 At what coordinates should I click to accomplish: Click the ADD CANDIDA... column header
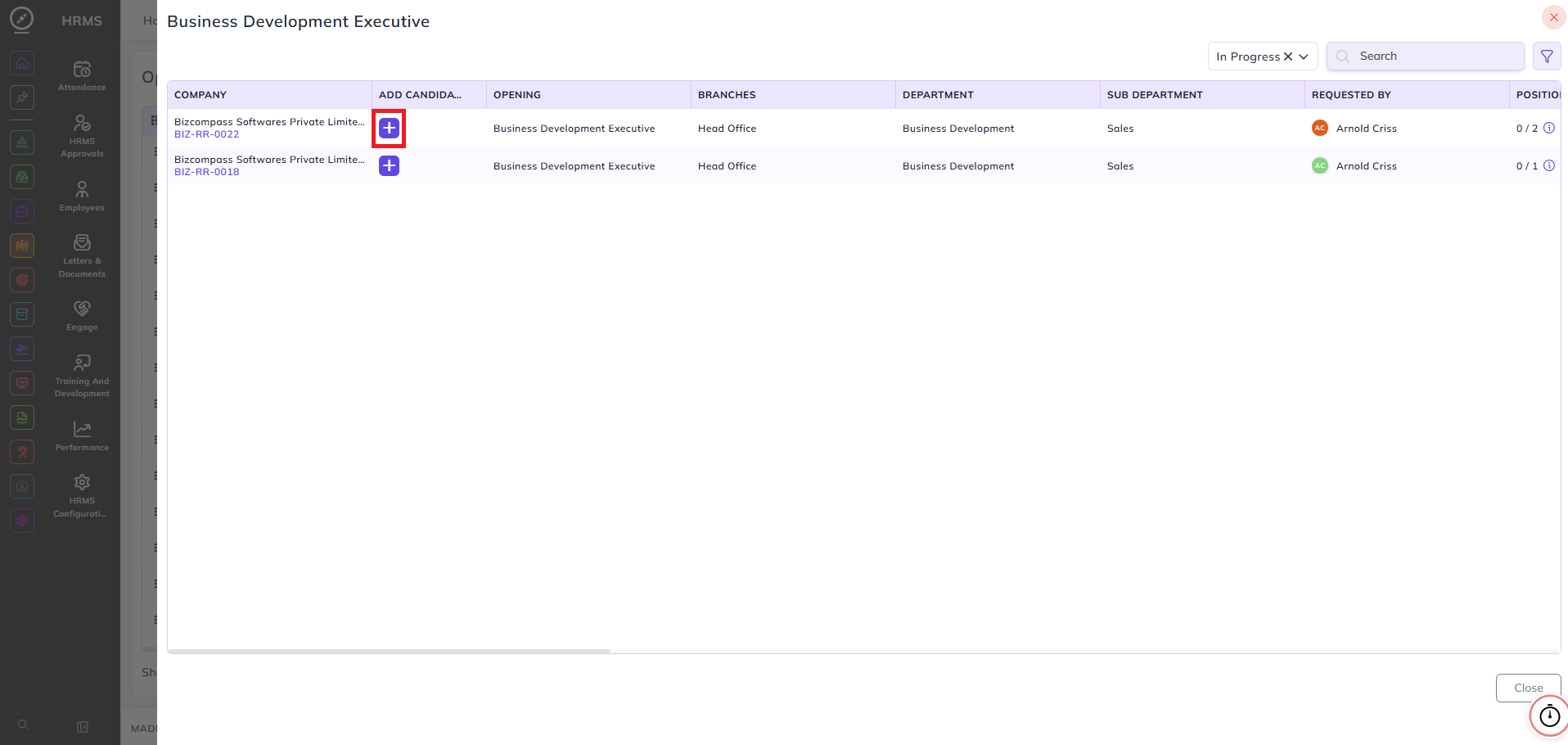(429, 95)
